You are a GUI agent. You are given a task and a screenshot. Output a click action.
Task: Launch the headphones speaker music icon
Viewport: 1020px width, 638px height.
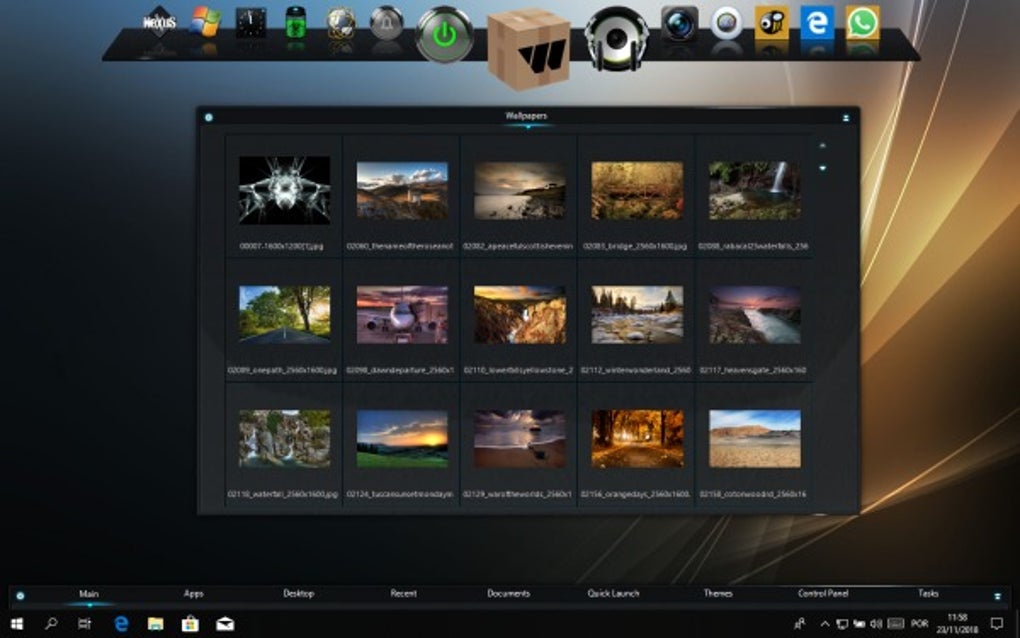(x=616, y=39)
